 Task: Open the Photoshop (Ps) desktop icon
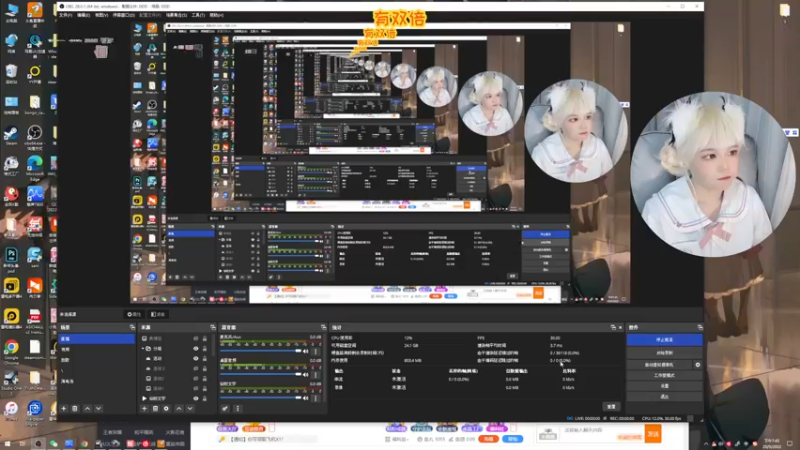(11, 259)
